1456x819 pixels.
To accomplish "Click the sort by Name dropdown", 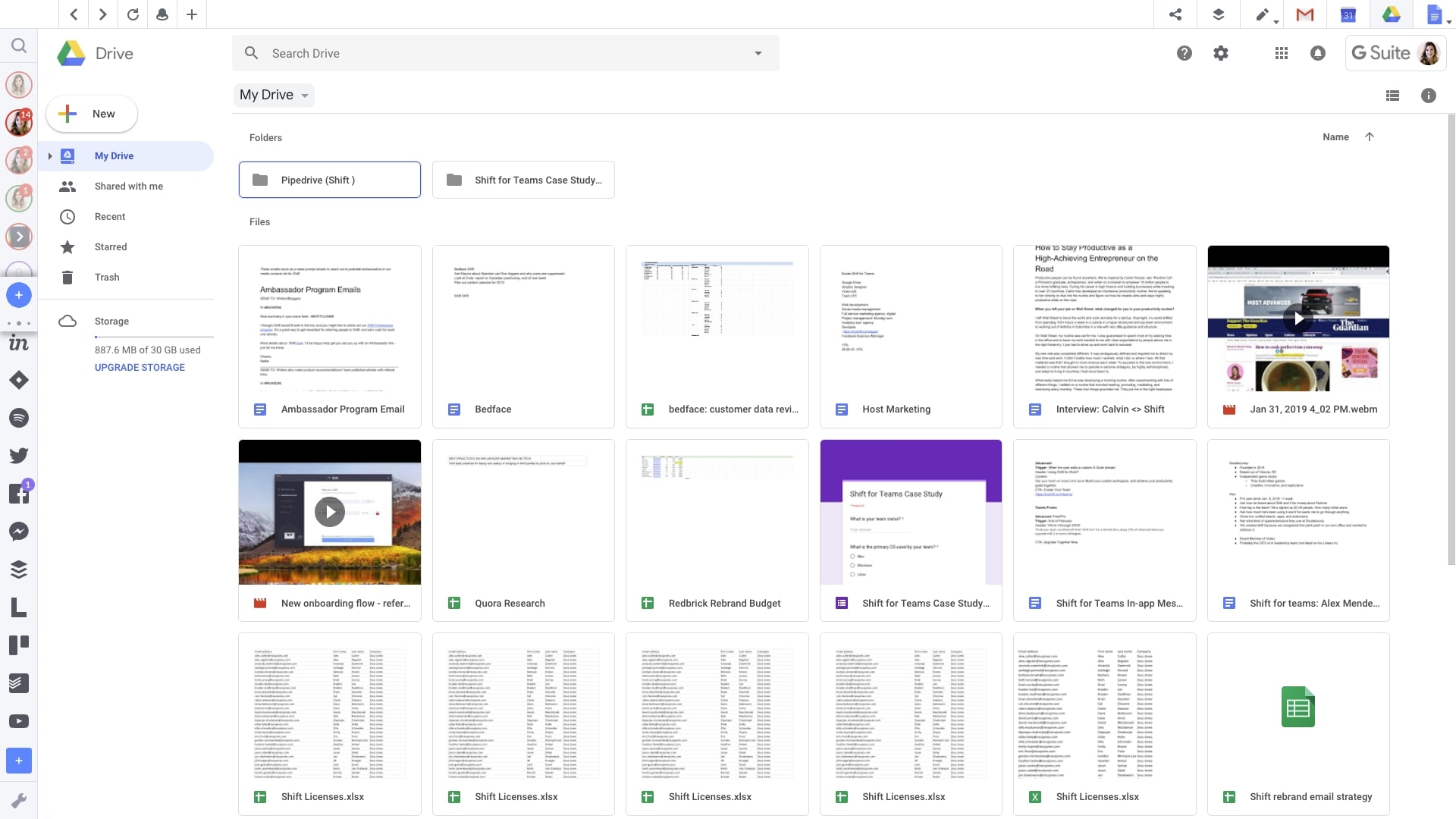I will [x=1336, y=137].
